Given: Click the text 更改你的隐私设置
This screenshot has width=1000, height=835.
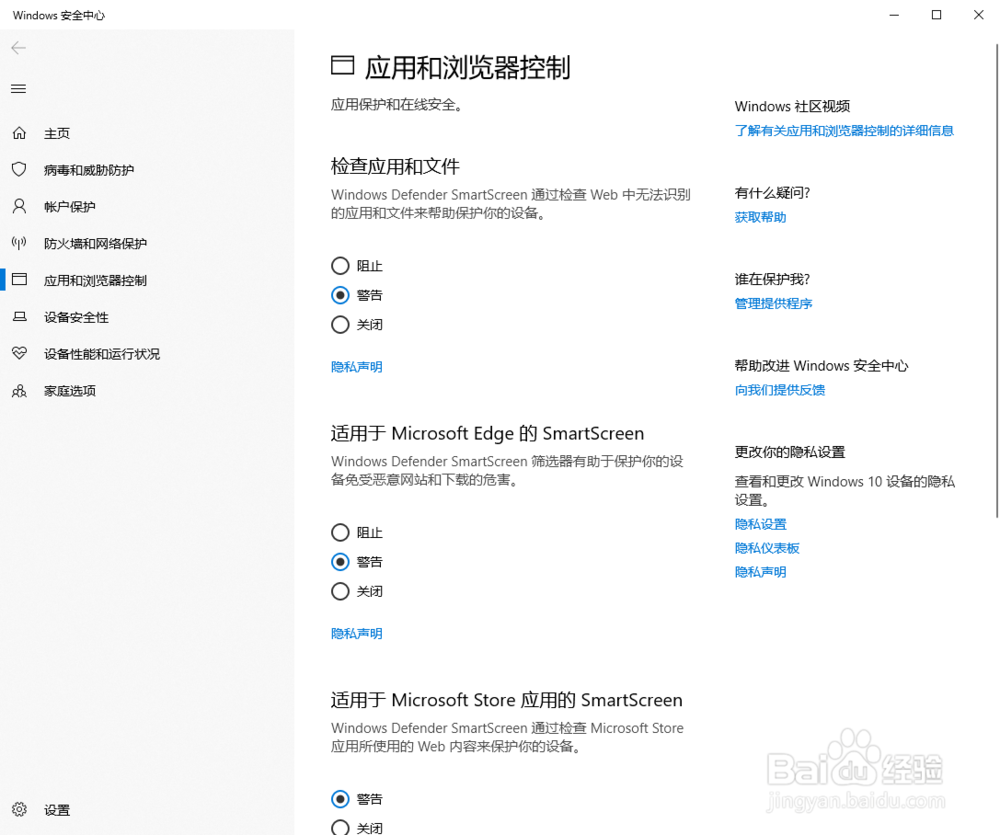Looking at the screenshot, I should [x=790, y=452].
